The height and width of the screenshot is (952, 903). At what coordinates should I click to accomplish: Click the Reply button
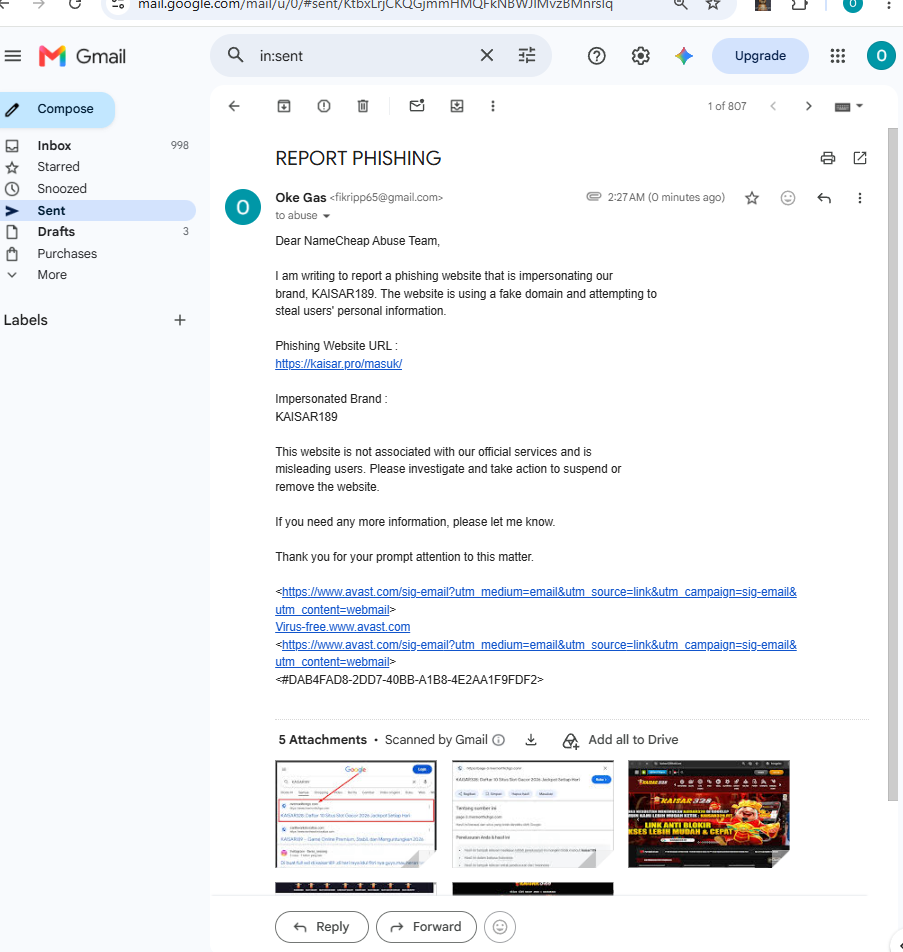pyautogui.click(x=322, y=926)
